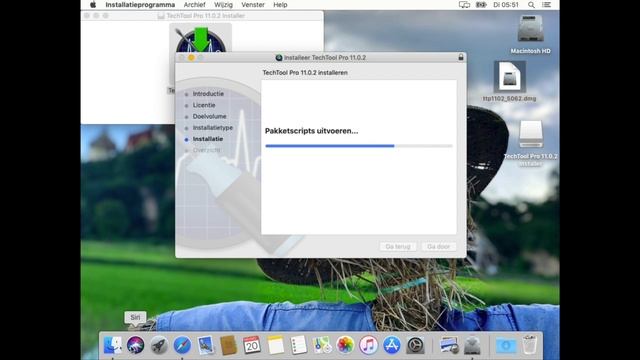Select the Doelvolume step

pos(209,116)
